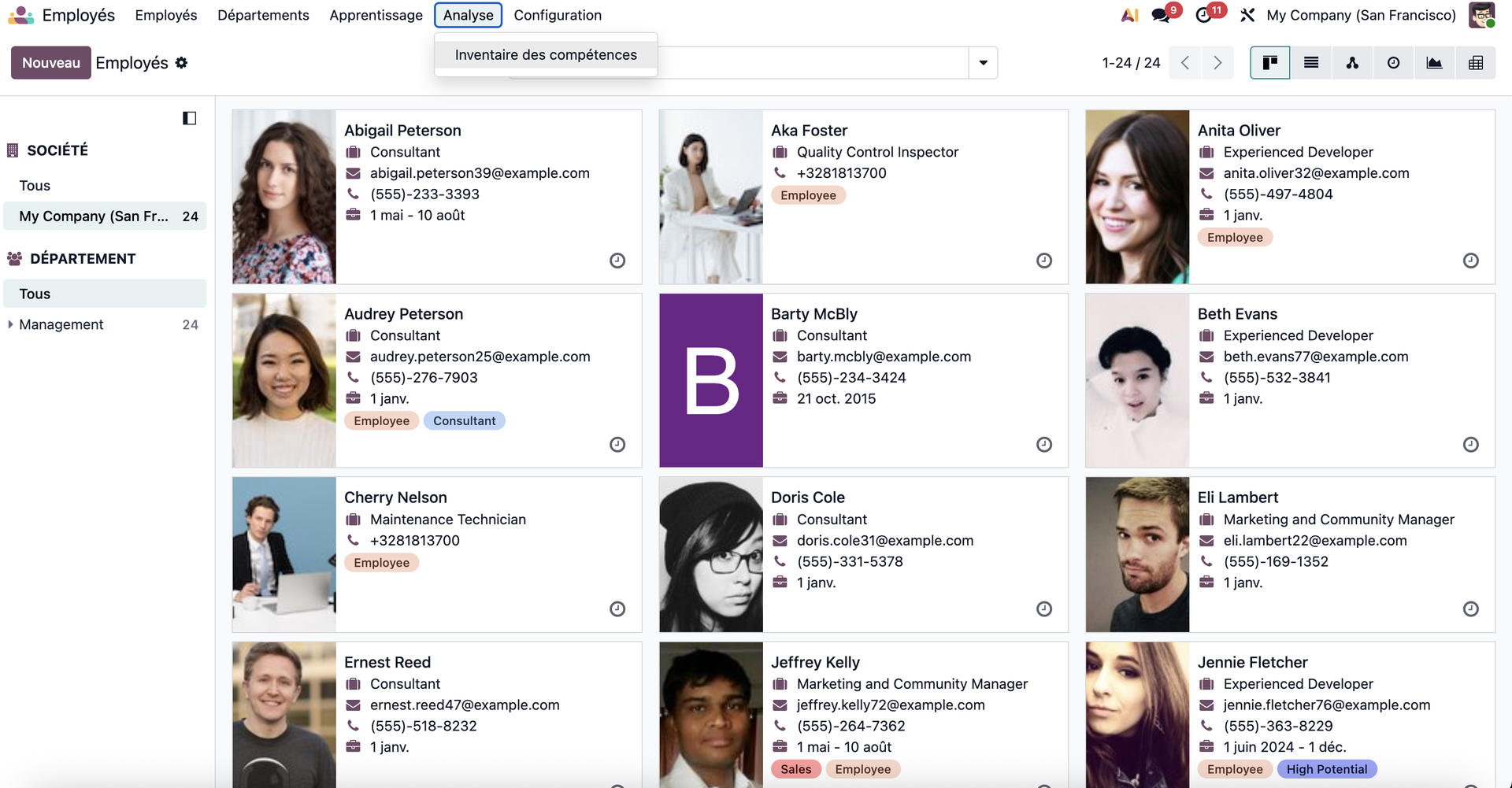Open the user avatar menu
This screenshot has width=1512, height=788.
pos(1482,15)
